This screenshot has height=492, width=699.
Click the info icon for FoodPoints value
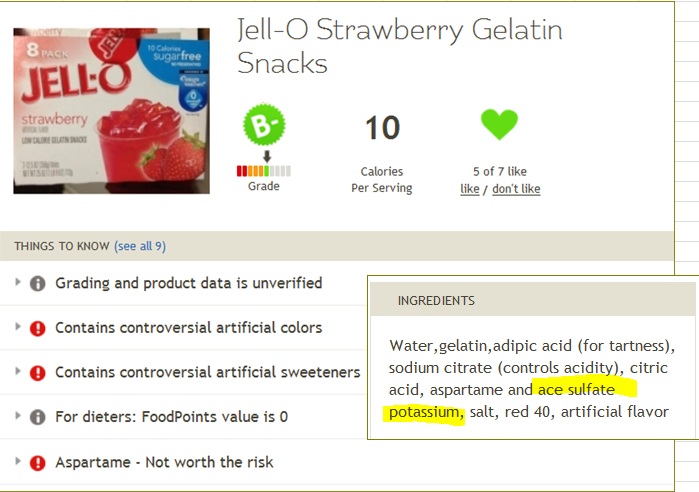coord(37,417)
